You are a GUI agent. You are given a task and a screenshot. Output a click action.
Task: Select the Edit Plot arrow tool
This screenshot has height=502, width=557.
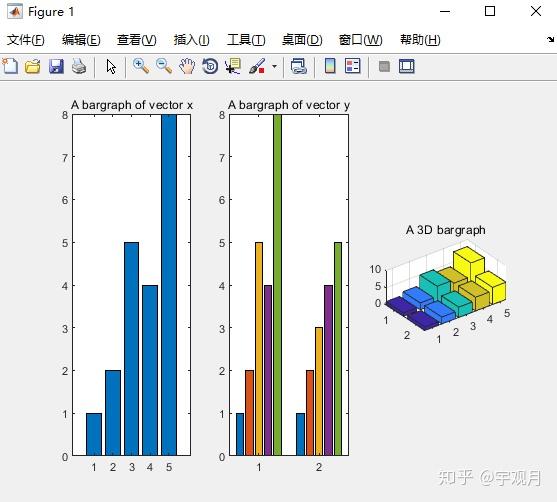click(111, 66)
